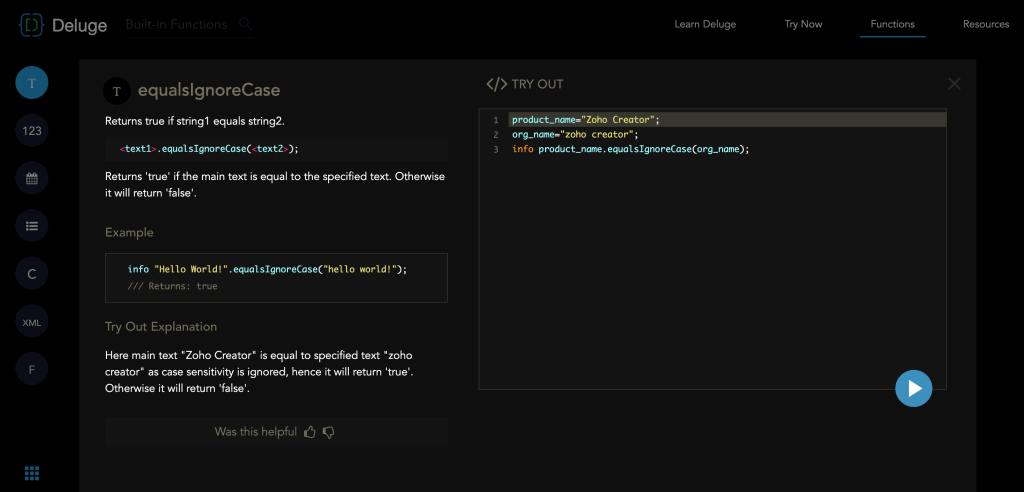The height and width of the screenshot is (492, 1024).
Task: Give thumbs down feedback
Action: (x=329, y=432)
